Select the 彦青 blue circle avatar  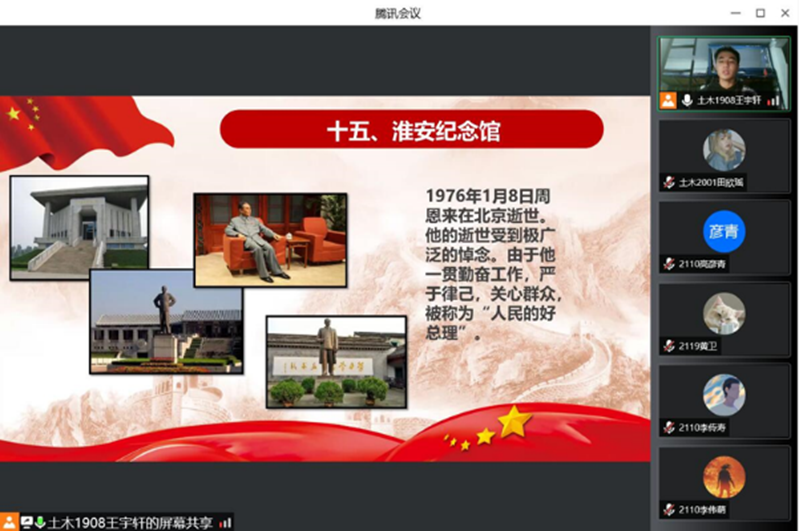click(723, 231)
